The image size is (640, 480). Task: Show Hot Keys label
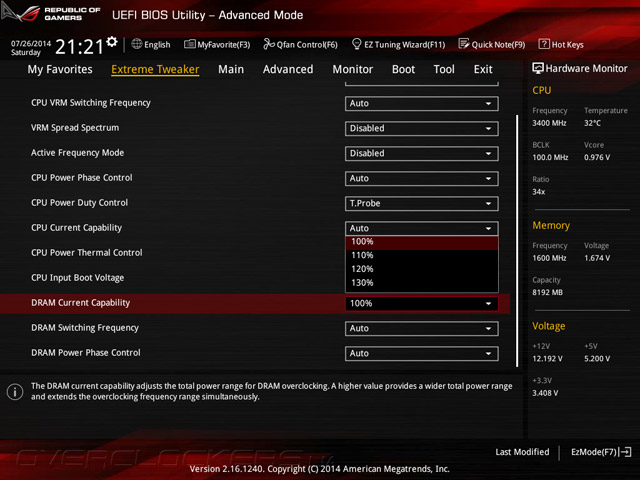pyautogui.click(x=567, y=45)
